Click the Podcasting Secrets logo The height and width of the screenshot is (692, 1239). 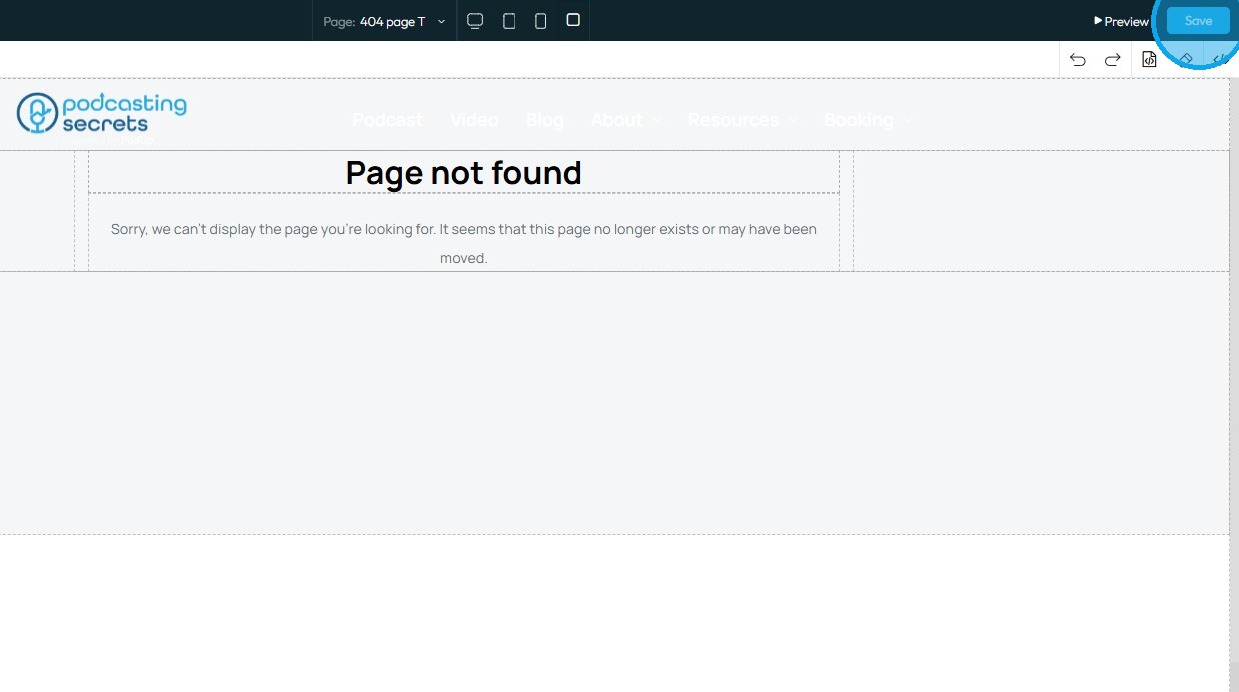pyautogui.click(x=102, y=113)
